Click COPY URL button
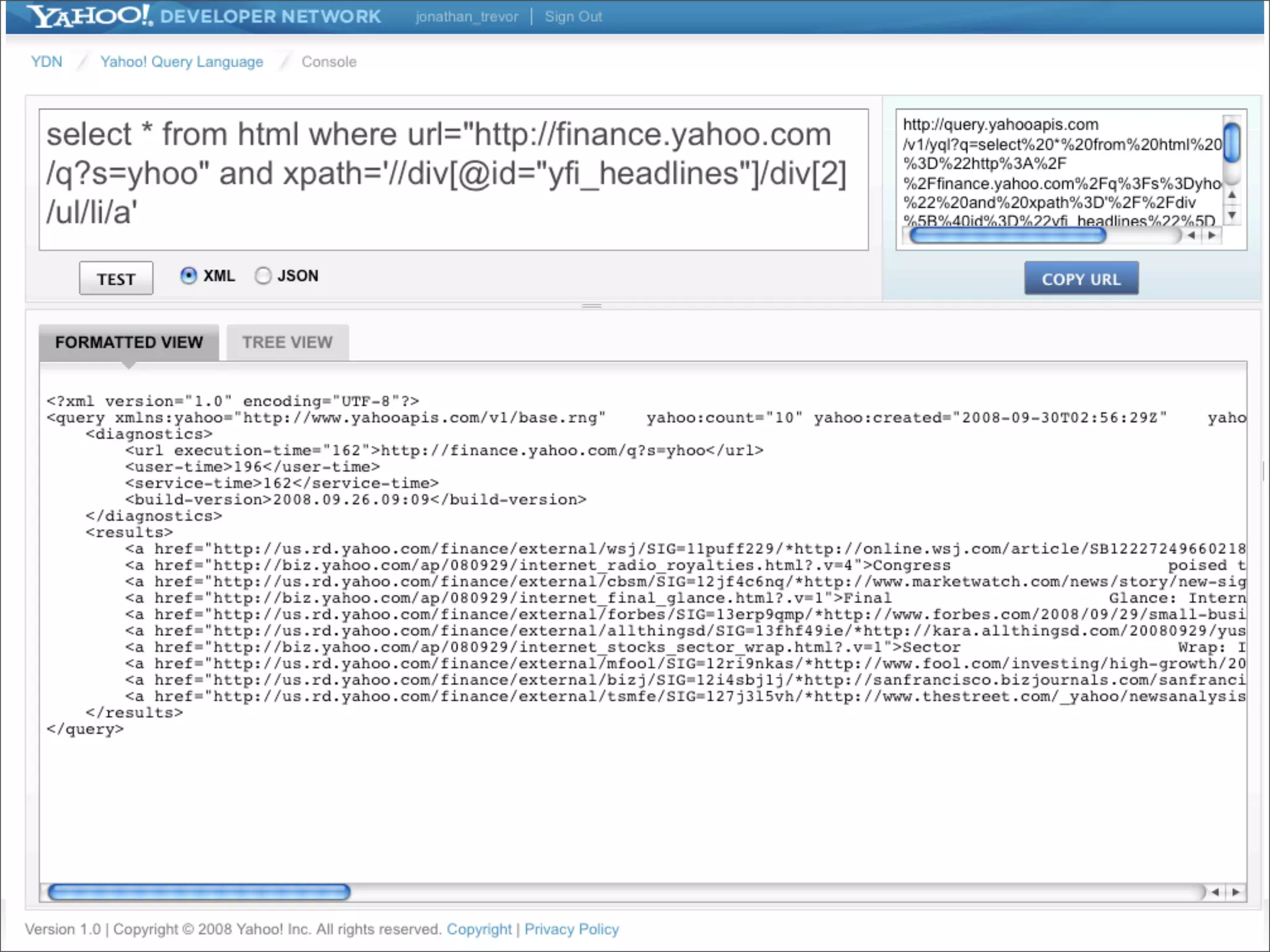 point(1081,278)
